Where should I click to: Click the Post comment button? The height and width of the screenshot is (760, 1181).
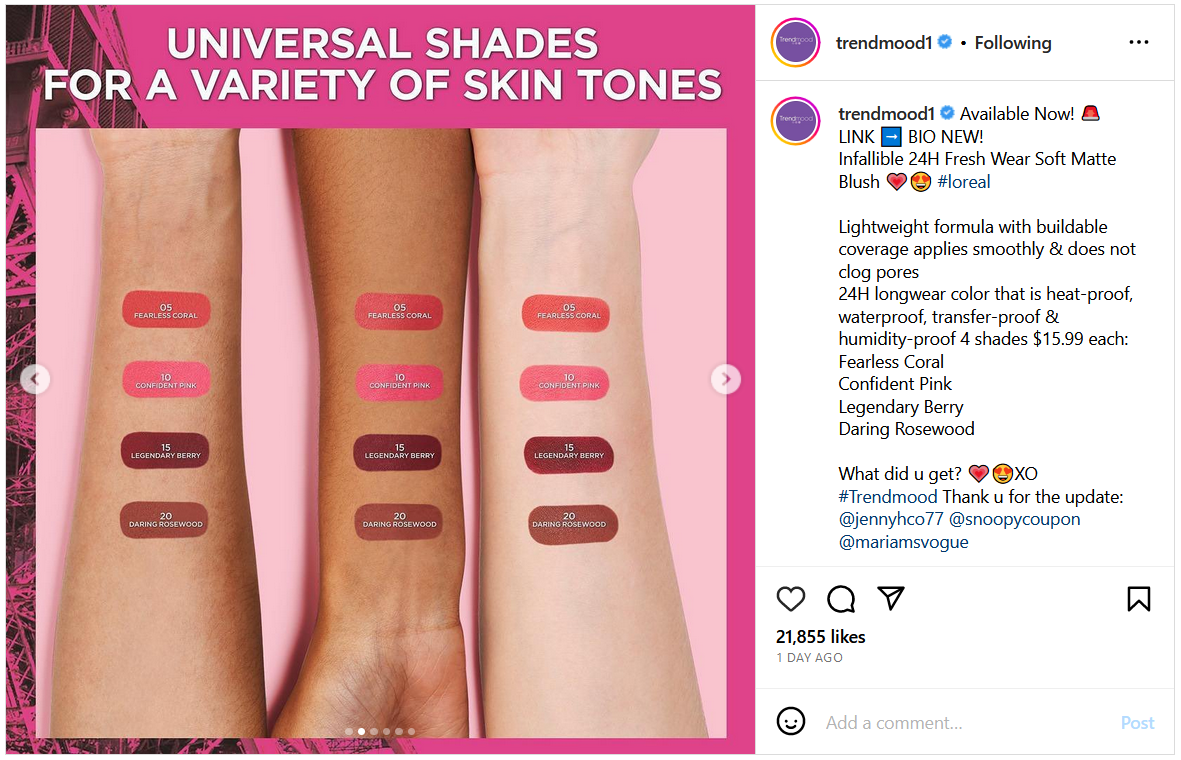point(1137,722)
